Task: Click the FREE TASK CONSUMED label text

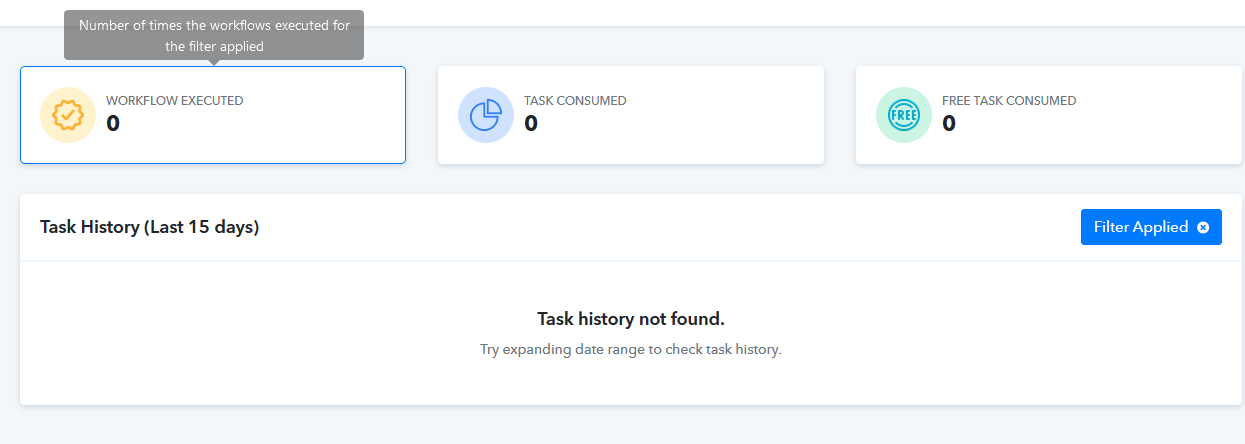Action: point(1009,100)
